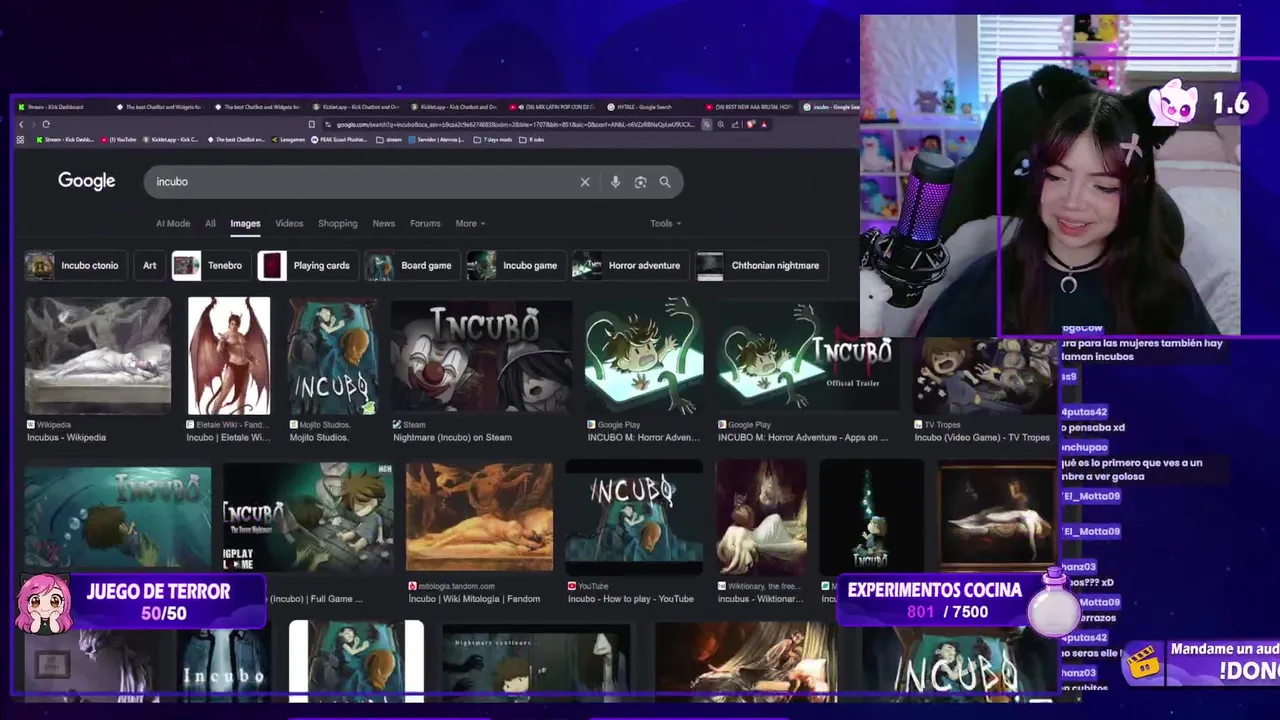Click the Incubus - Wikipedia caption link
The width and height of the screenshot is (1280, 720).
(66, 437)
